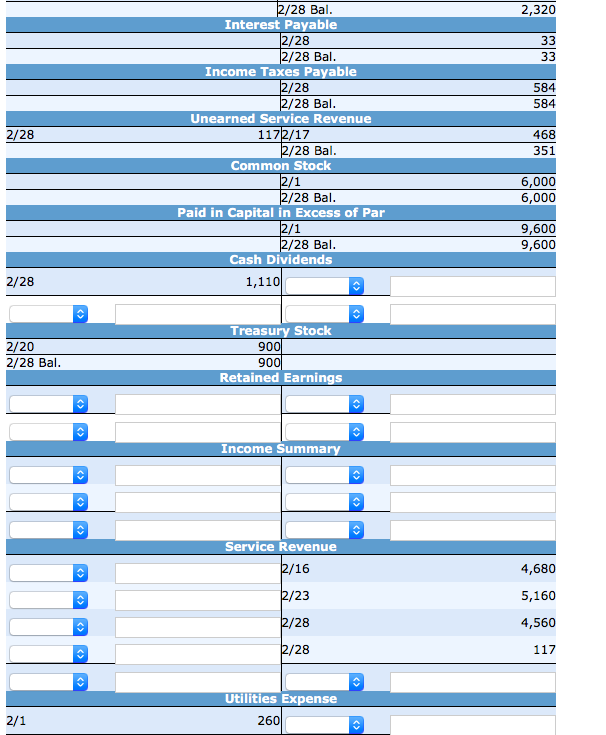Click the 260 Utilities Expense debit
The height and width of the screenshot is (735, 606).
pyautogui.click(x=269, y=721)
